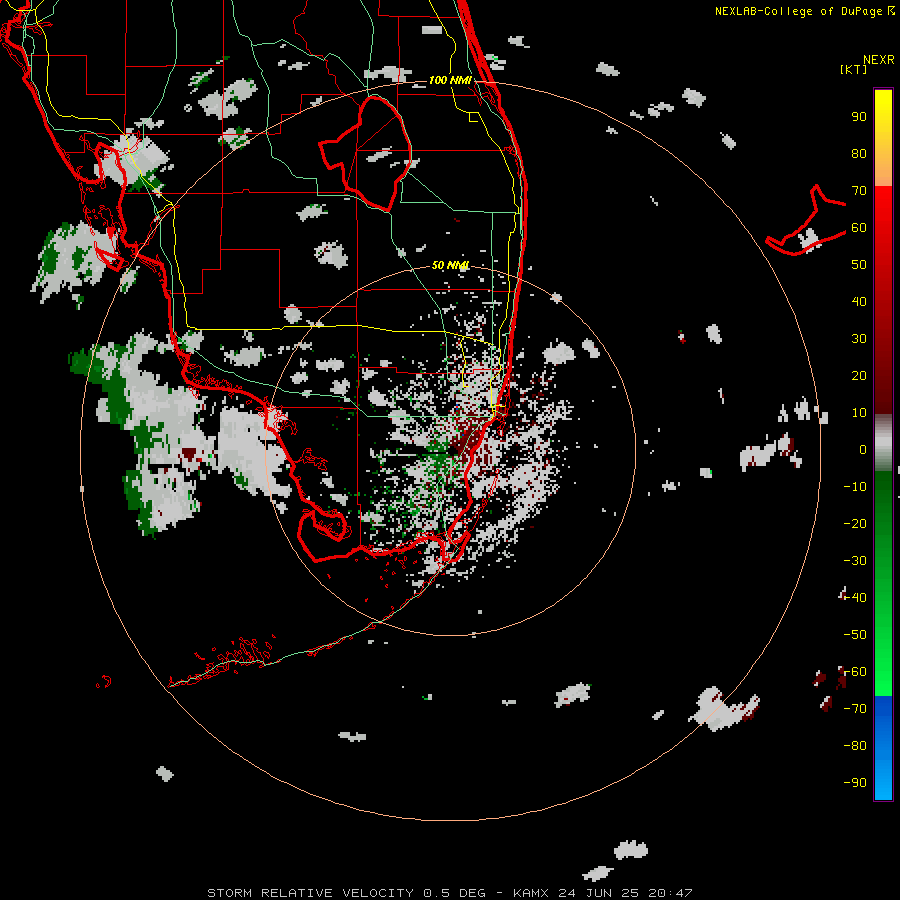Click the -70 value on the velocity scale
This screenshot has height=900, width=900.
pyautogui.click(x=855, y=709)
